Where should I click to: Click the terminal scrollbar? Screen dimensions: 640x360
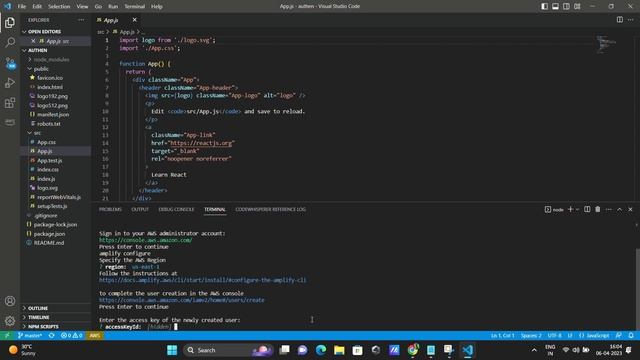coord(637,288)
